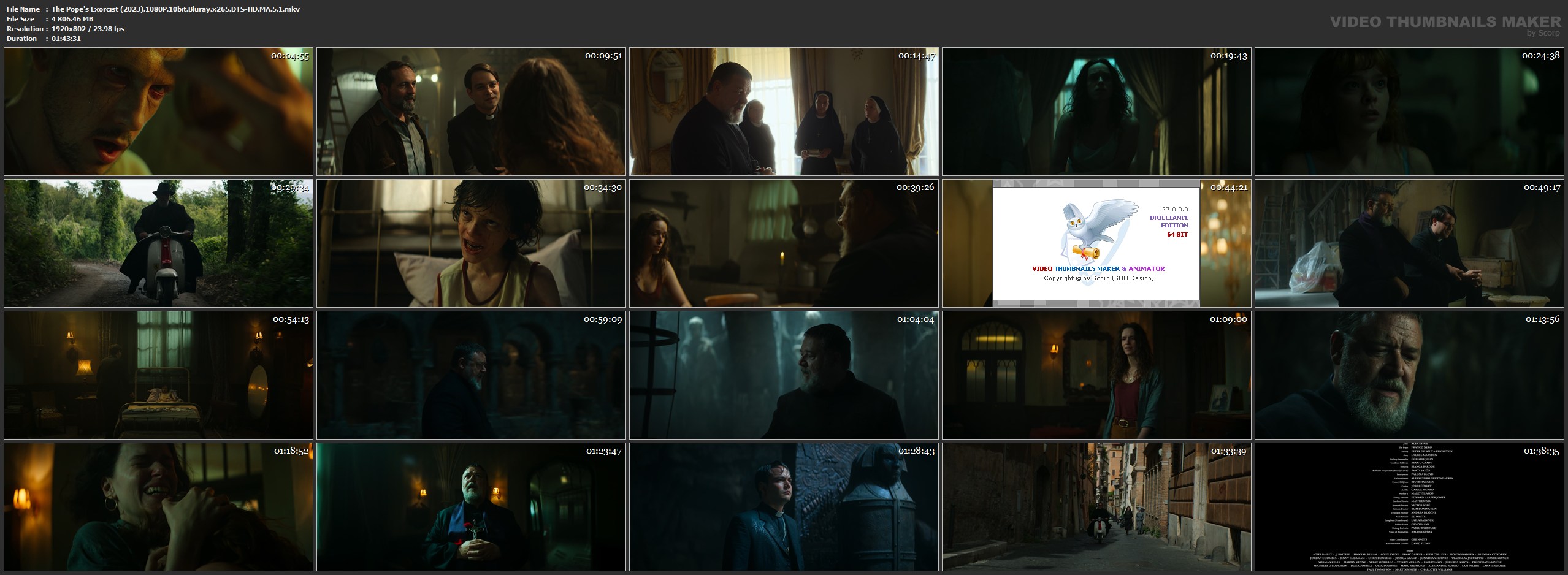
Task: Click the scooter in forest thumbnail
Action: coord(158,243)
